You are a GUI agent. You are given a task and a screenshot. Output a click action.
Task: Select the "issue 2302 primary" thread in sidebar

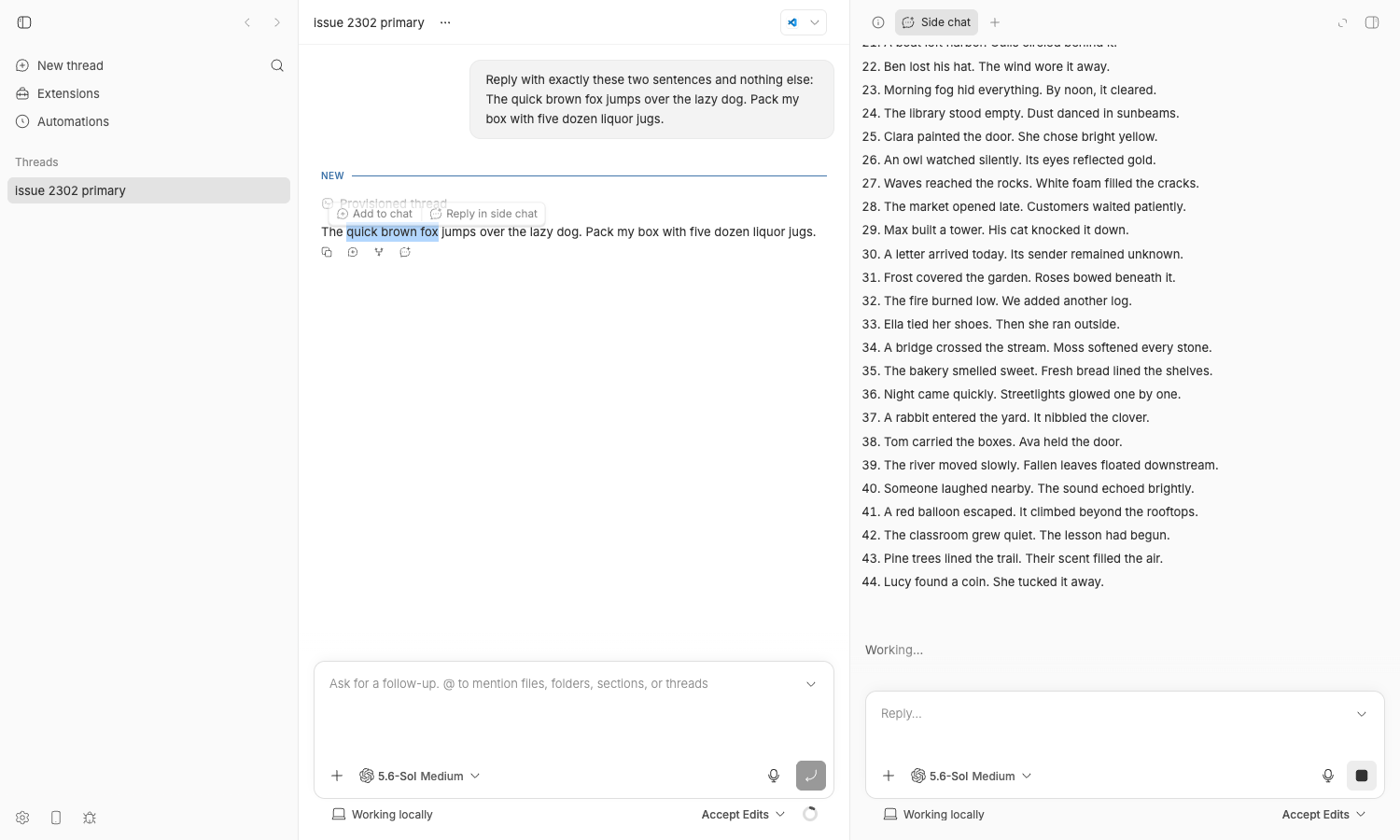pyautogui.click(x=148, y=190)
